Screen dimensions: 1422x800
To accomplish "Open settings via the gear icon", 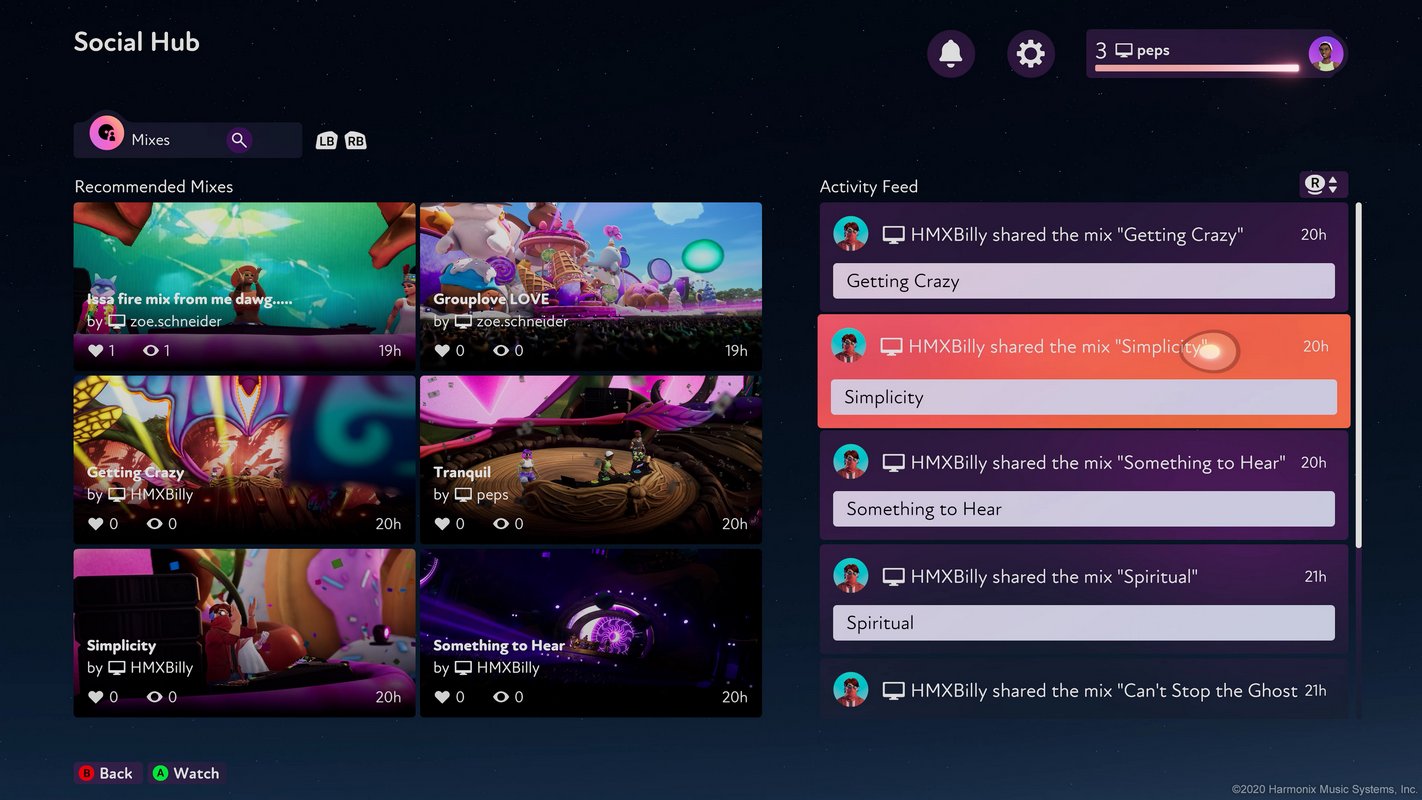I will click(x=1030, y=53).
